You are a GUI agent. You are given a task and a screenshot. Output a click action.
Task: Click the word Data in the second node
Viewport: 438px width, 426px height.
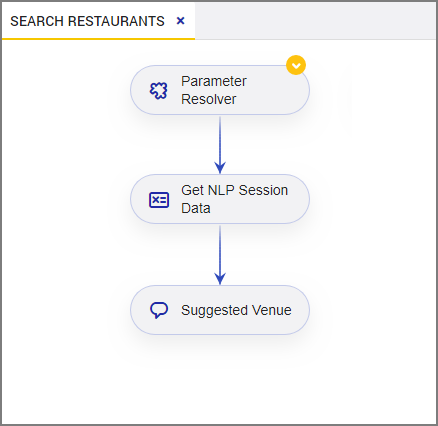point(196,208)
